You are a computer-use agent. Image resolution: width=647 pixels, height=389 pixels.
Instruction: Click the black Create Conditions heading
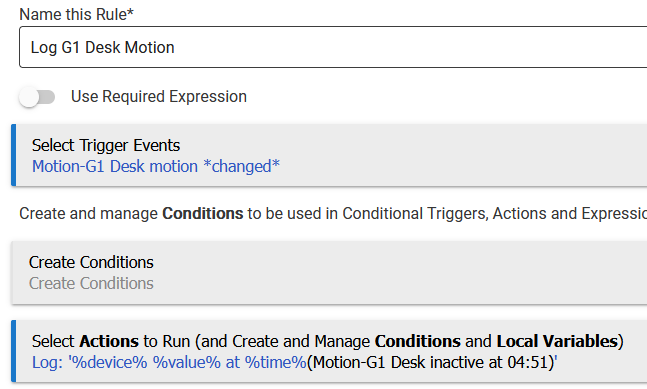[x=91, y=262]
